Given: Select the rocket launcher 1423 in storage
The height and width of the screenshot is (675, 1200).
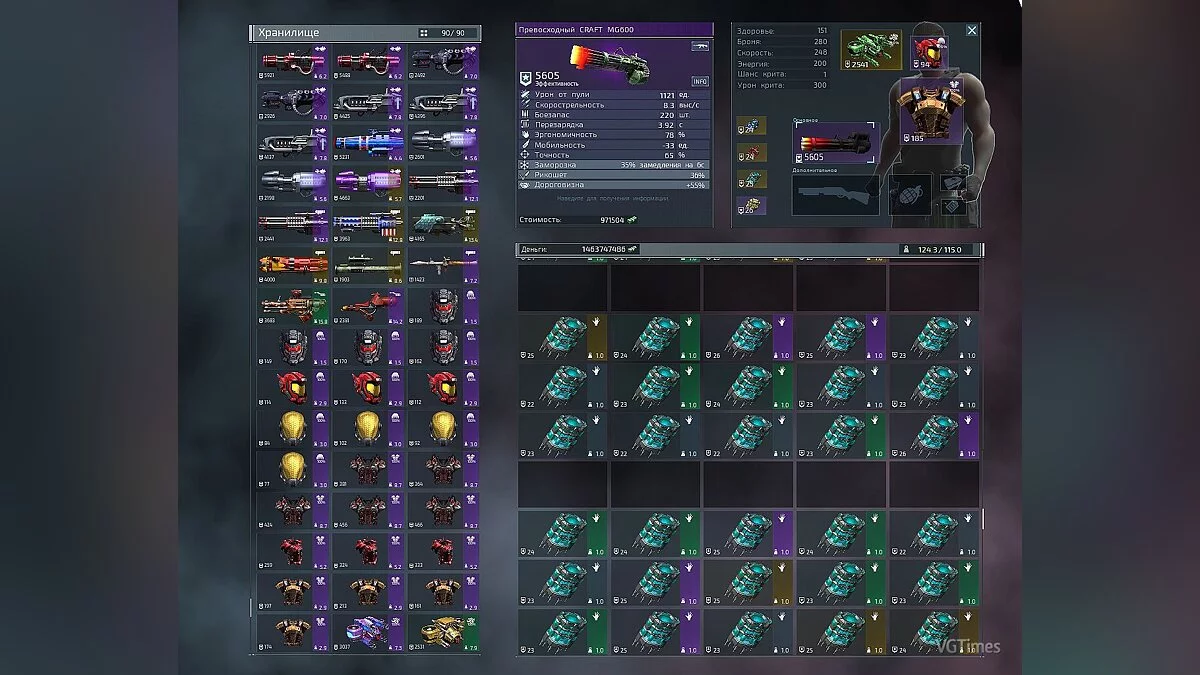Looking at the screenshot, I should pyautogui.click(x=442, y=263).
